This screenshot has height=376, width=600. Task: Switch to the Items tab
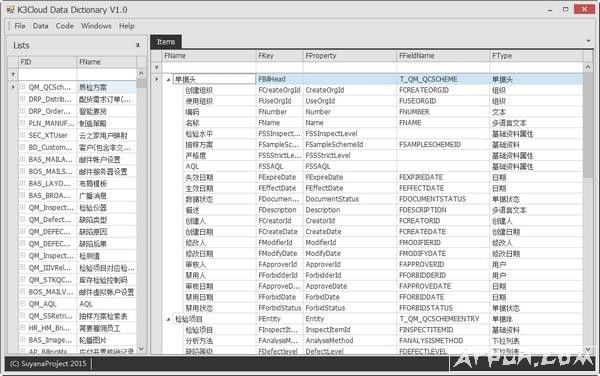166,42
